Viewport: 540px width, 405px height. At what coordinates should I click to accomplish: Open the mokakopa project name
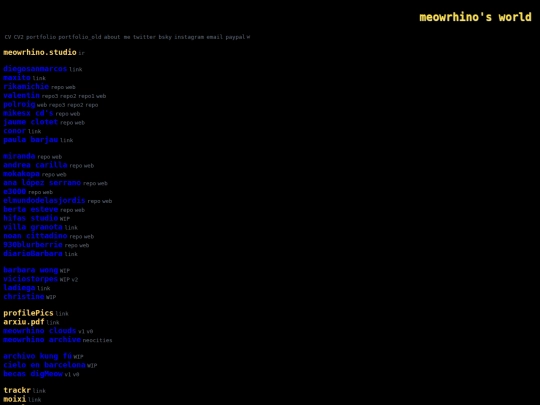[22, 174]
